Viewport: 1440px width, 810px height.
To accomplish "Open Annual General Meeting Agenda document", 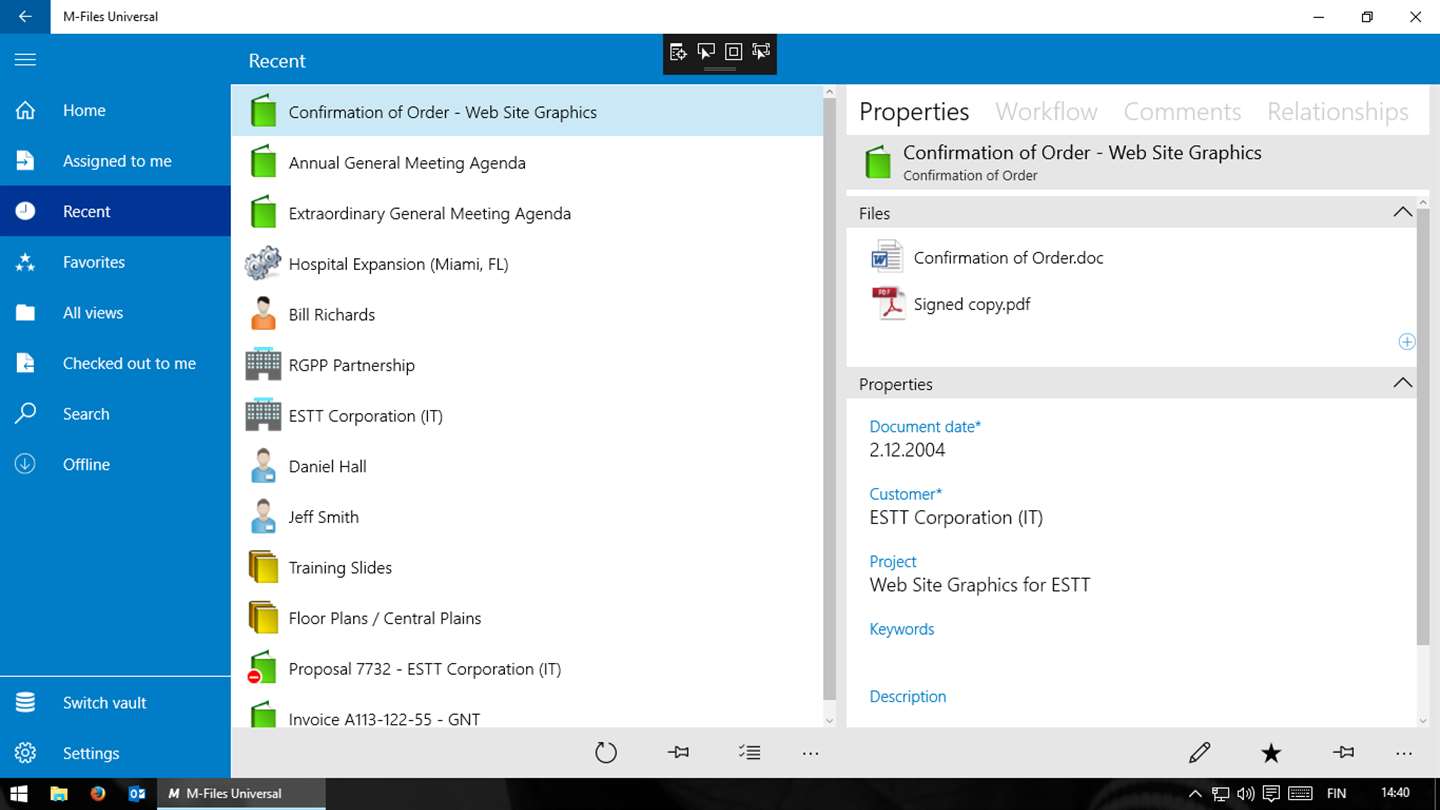I will 526,162.
